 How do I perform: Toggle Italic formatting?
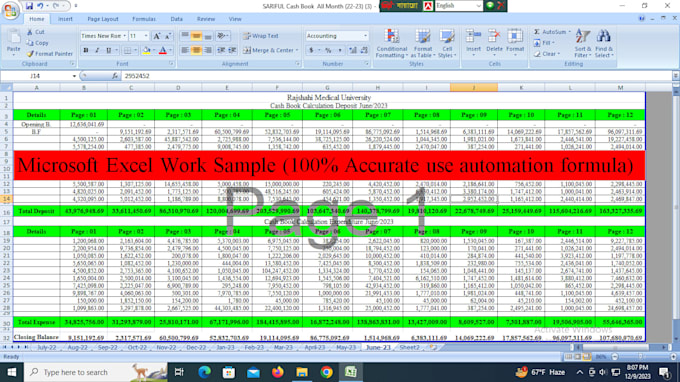click(x=97, y=50)
